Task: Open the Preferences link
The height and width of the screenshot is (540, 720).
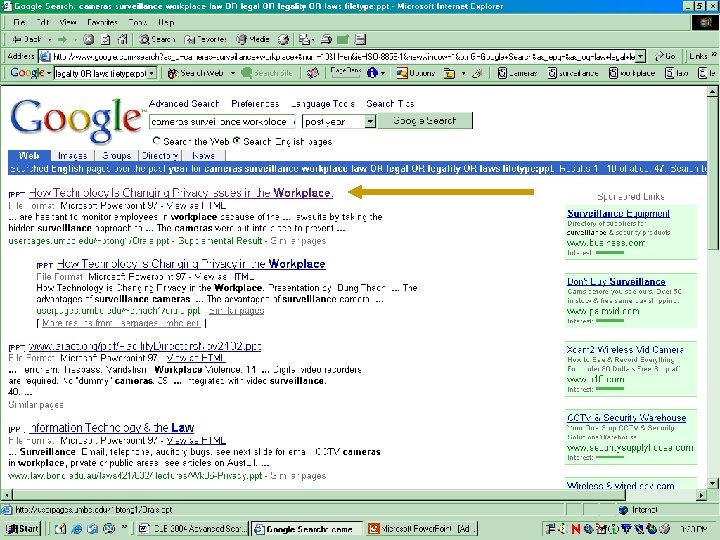Action: pos(255,104)
